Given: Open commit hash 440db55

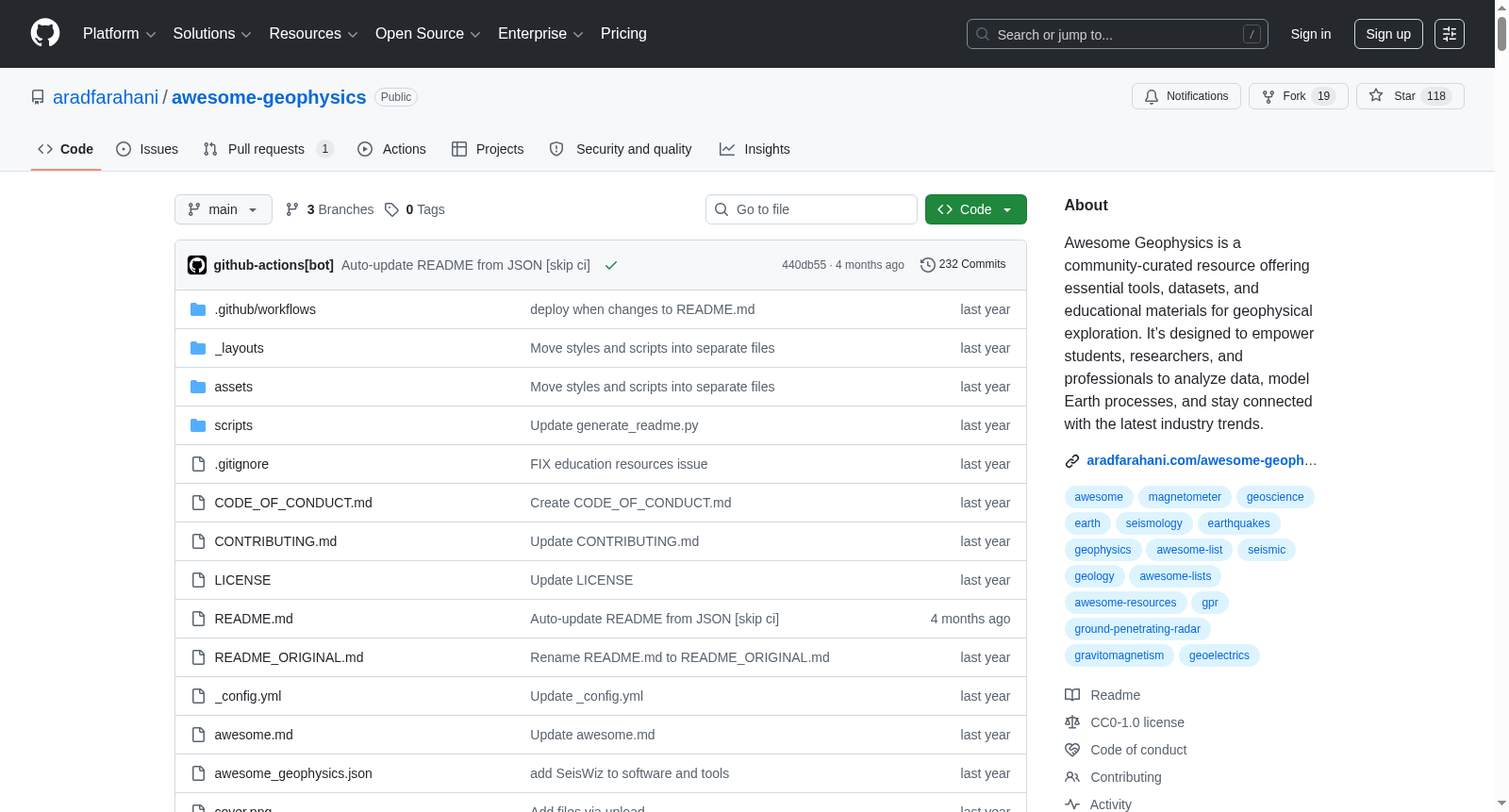Looking at the screenshot, I should 804,265.
